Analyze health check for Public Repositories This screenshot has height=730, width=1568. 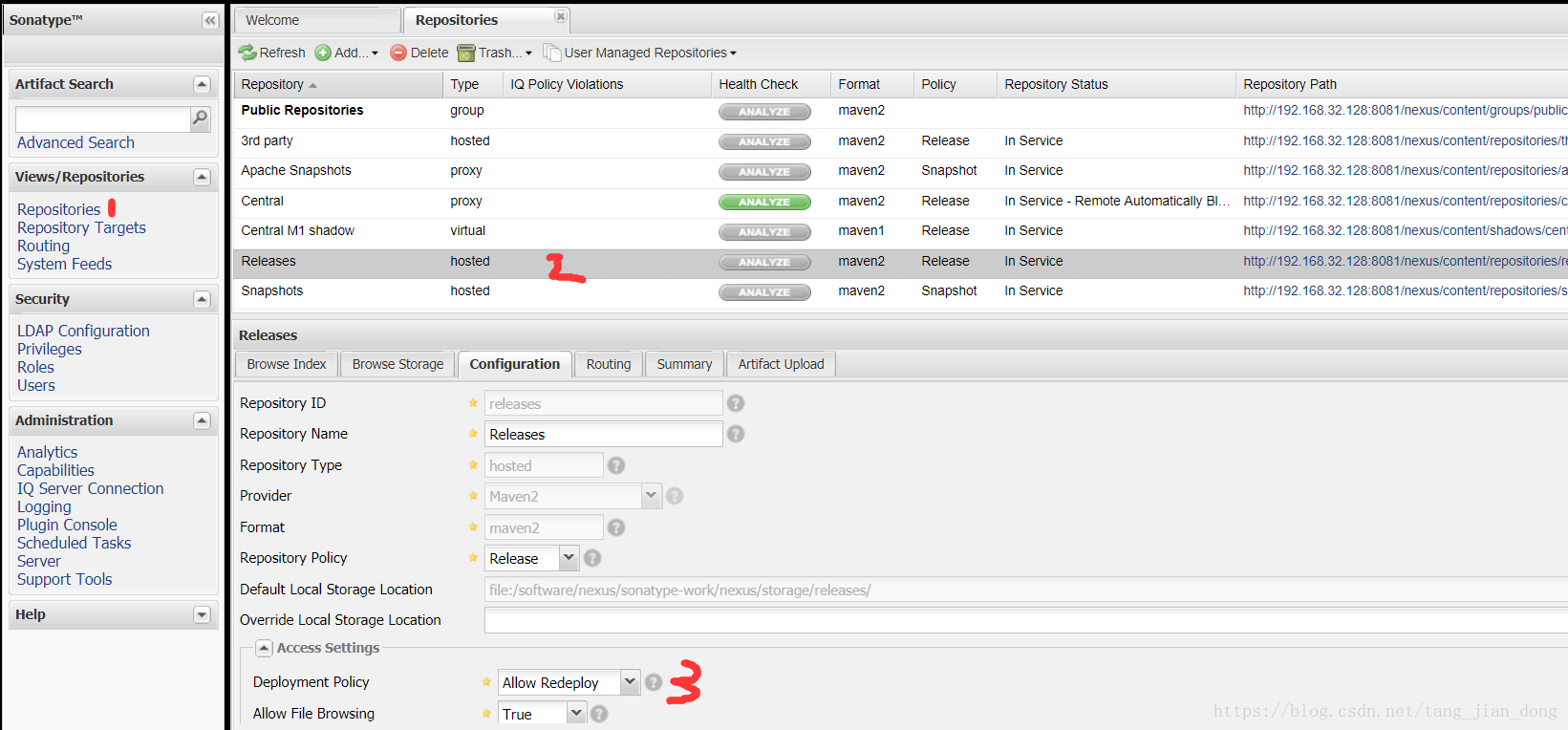[764, 112]
